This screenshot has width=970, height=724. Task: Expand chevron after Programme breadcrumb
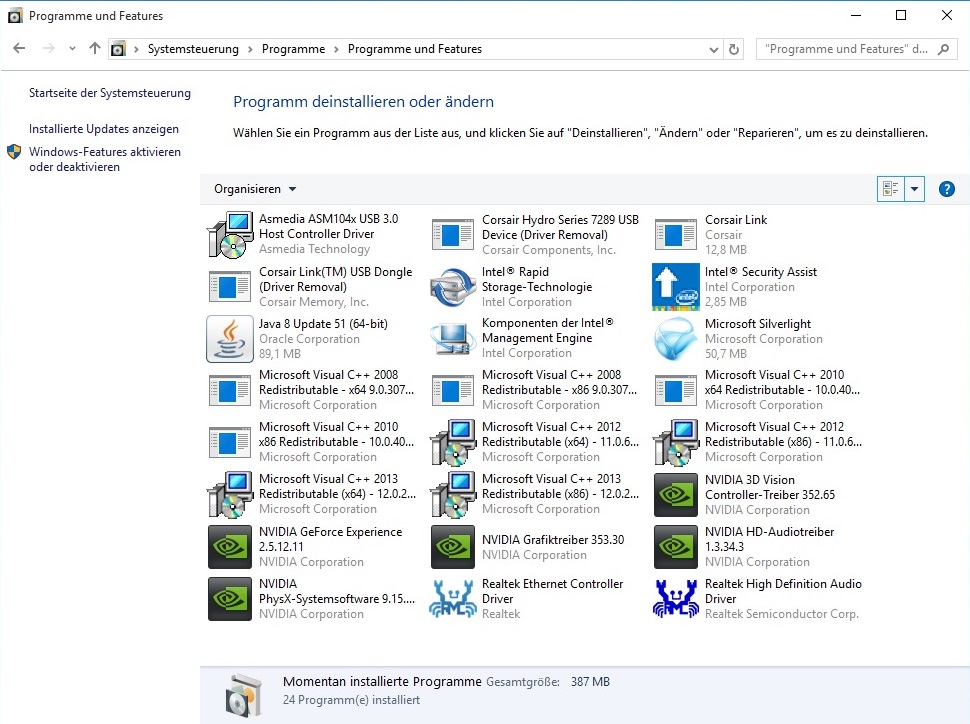tap(336, 49)
